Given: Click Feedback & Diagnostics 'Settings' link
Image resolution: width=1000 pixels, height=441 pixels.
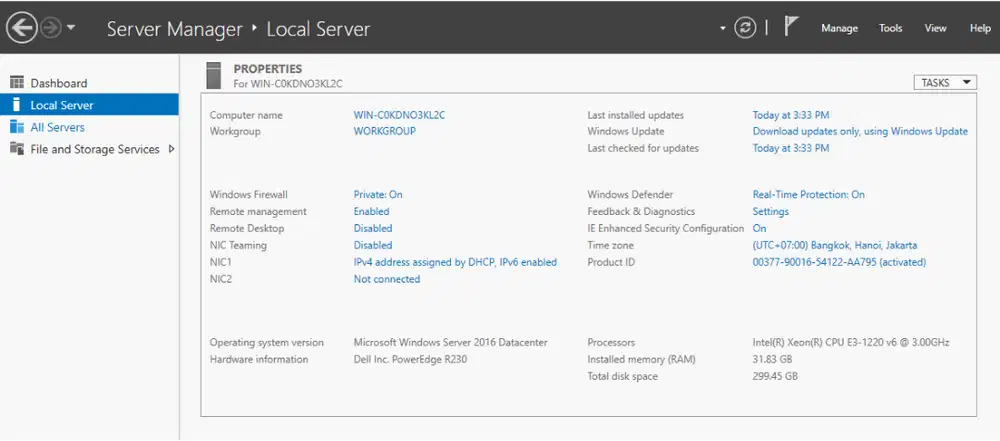Looking at the screenshot, I should click(x=770, y=211).
